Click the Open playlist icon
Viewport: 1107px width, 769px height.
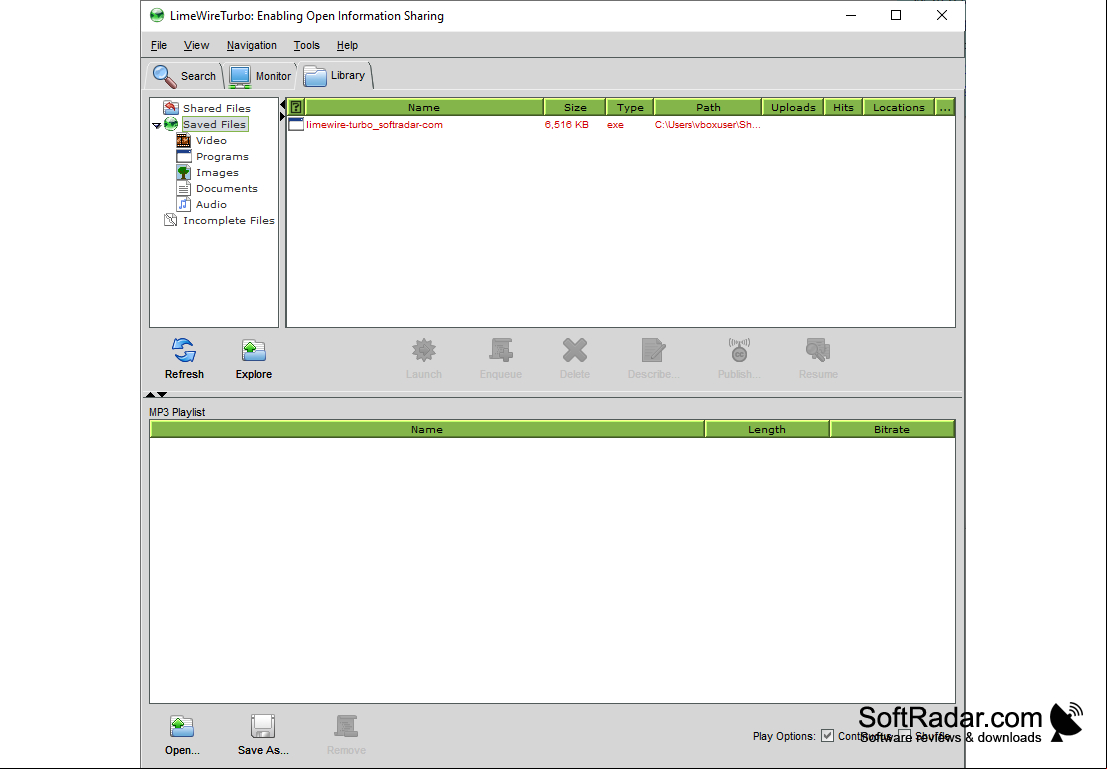(x=182, y=726)
